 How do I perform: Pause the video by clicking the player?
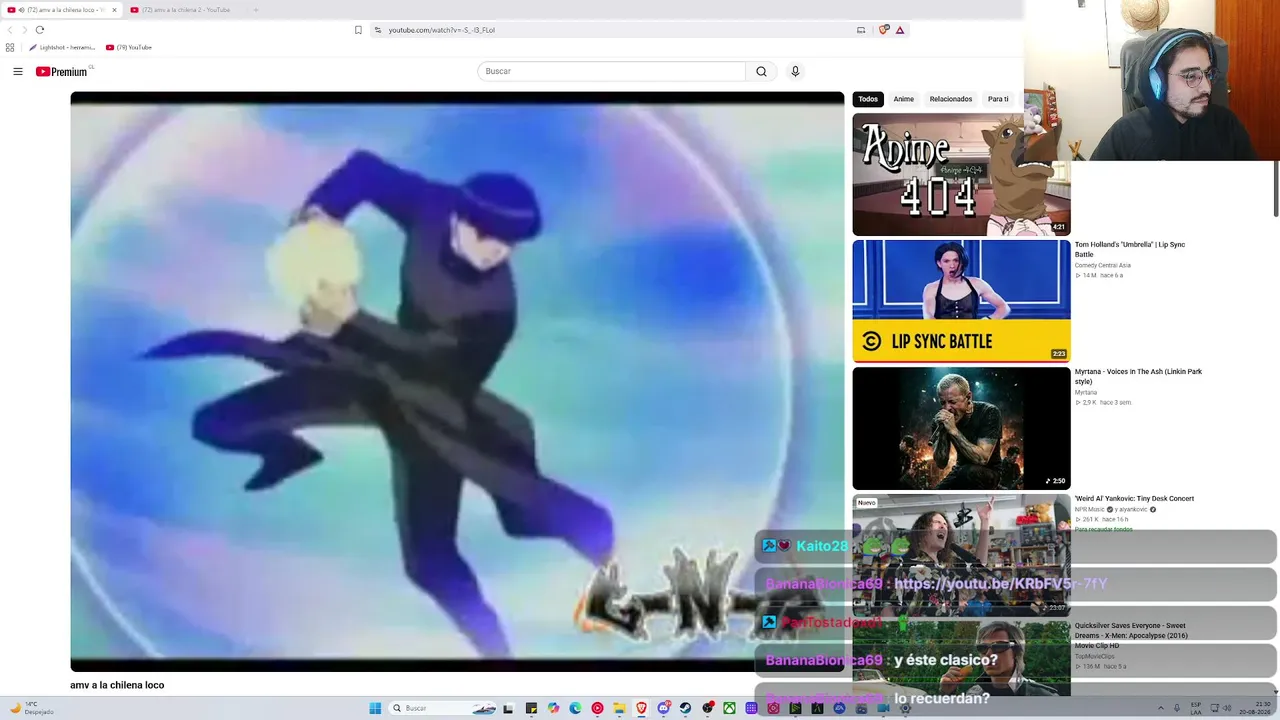(x=457, y=381)
